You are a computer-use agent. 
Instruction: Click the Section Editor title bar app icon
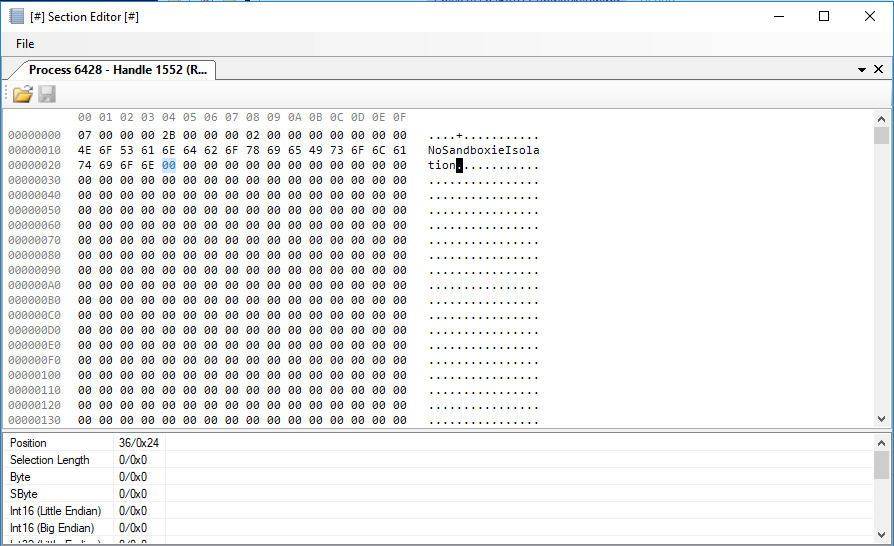pyautogui.click(x=17, y=17)
